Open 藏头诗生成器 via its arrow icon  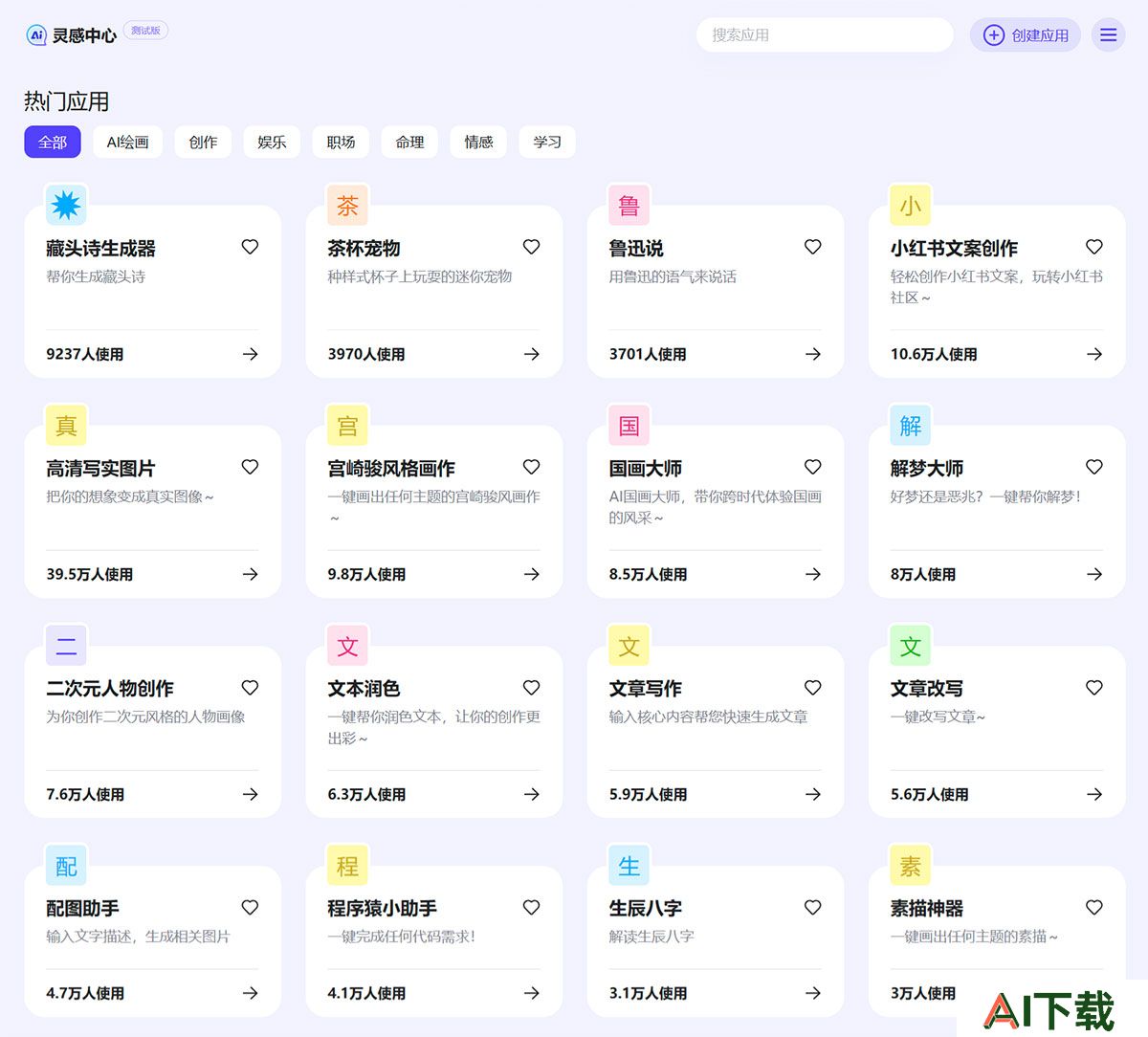(250, 354)
